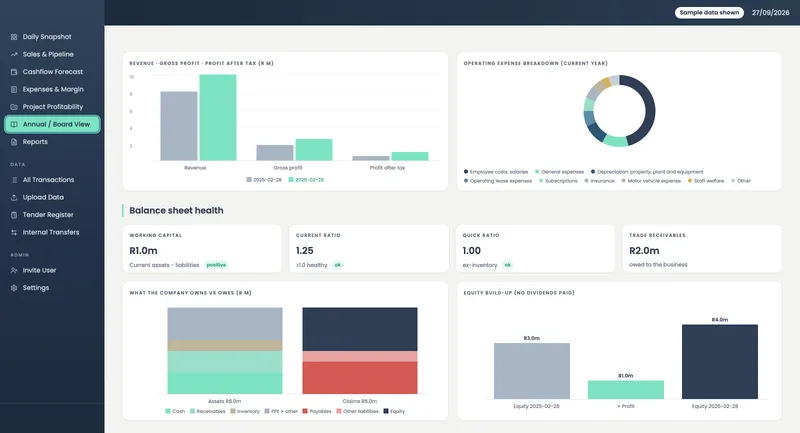
Task: Click Subscriptions legend entry
Action: pos(558,181)
